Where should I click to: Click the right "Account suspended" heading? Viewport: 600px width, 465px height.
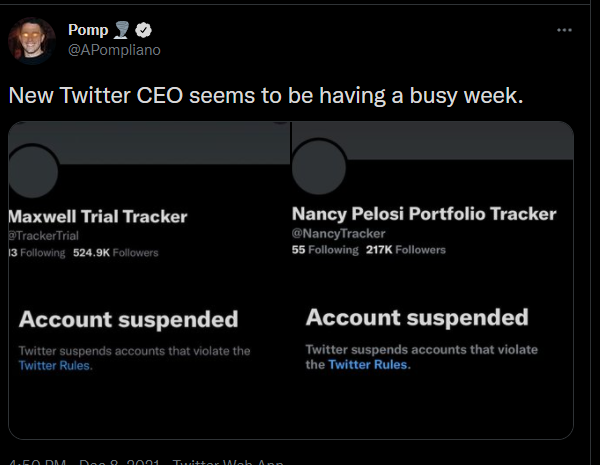[x=417, y=318]
